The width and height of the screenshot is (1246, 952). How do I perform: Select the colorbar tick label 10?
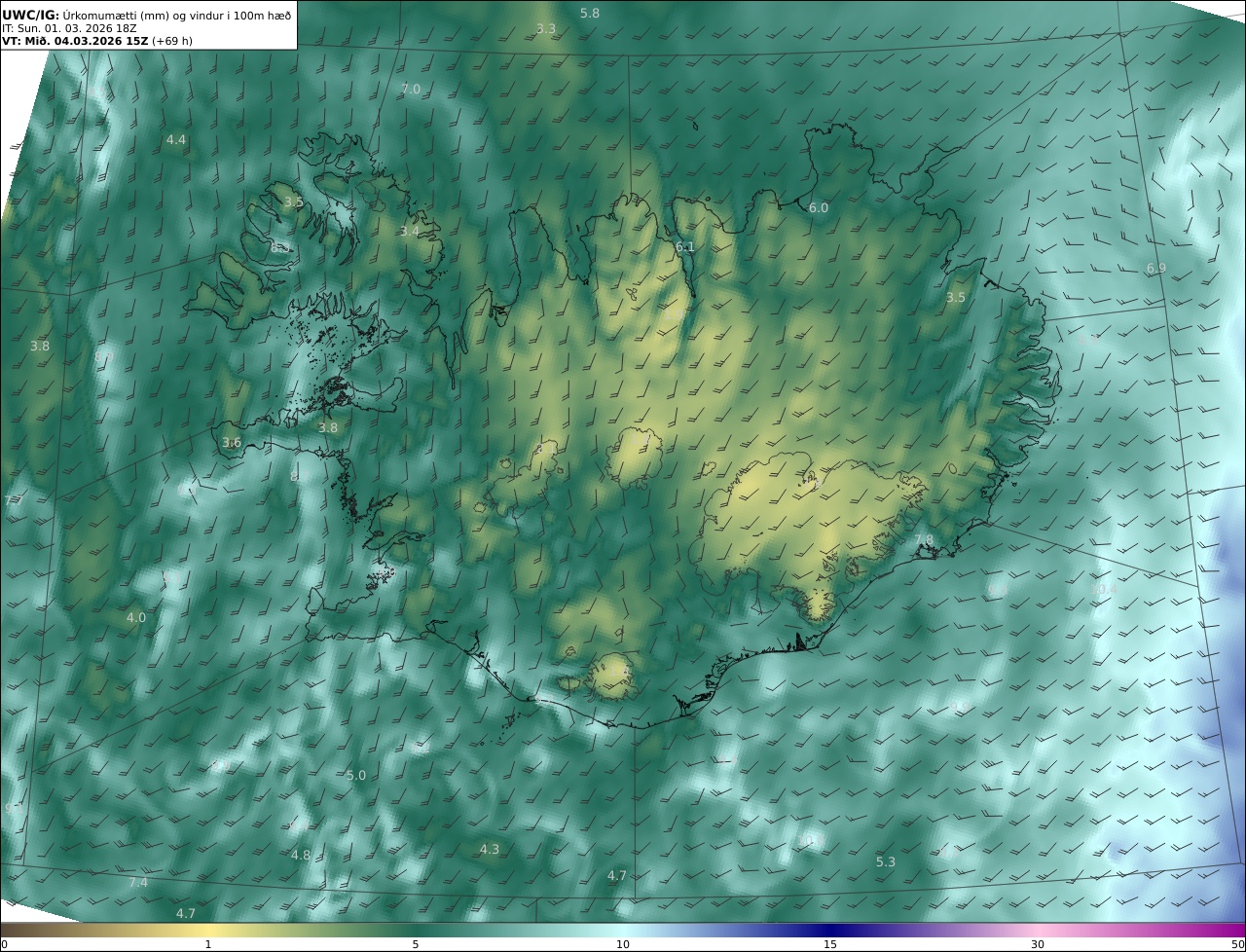tap(623, 944)
